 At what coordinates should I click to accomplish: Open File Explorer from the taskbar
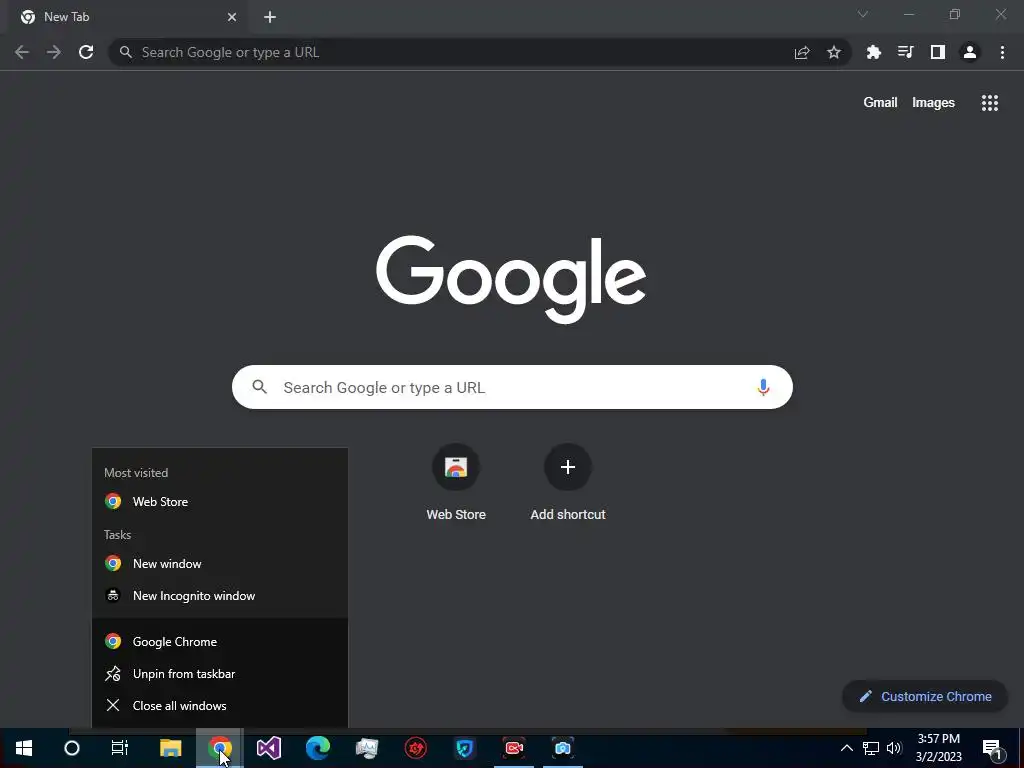coord(170,748)
